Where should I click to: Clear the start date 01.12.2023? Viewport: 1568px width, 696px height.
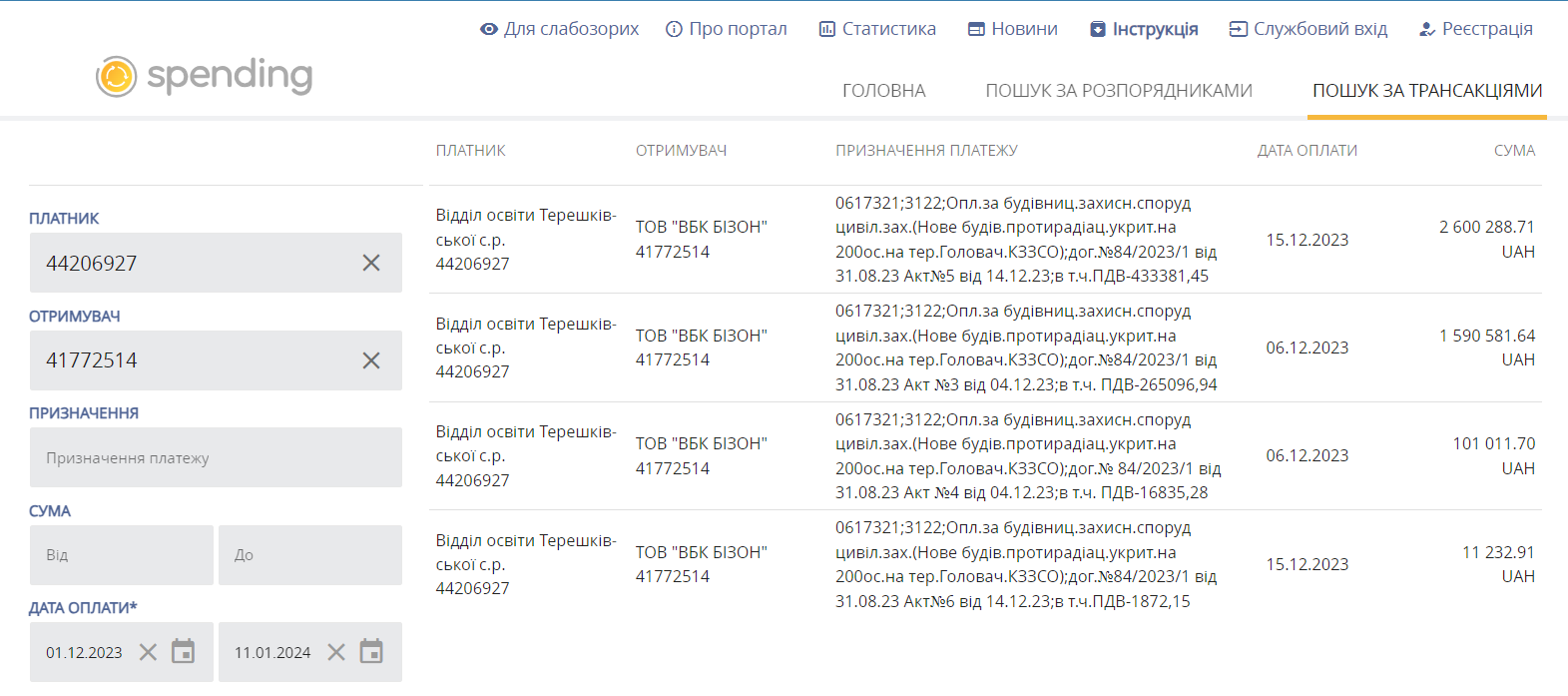coord(148,652)
